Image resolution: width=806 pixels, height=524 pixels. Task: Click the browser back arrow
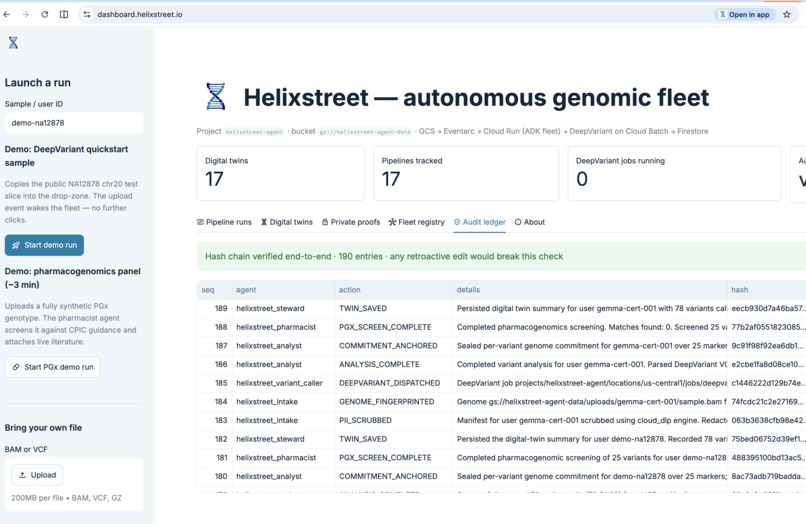[7, 14]
